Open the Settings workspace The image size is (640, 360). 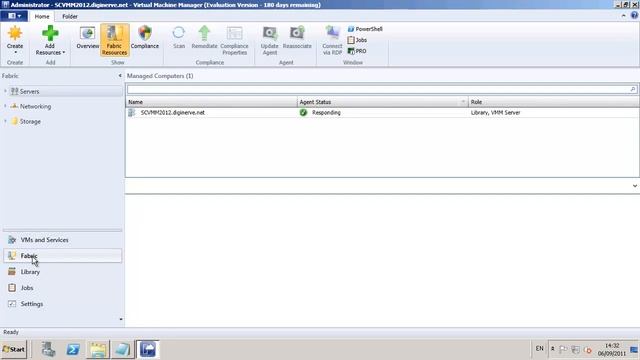(62, 304)
